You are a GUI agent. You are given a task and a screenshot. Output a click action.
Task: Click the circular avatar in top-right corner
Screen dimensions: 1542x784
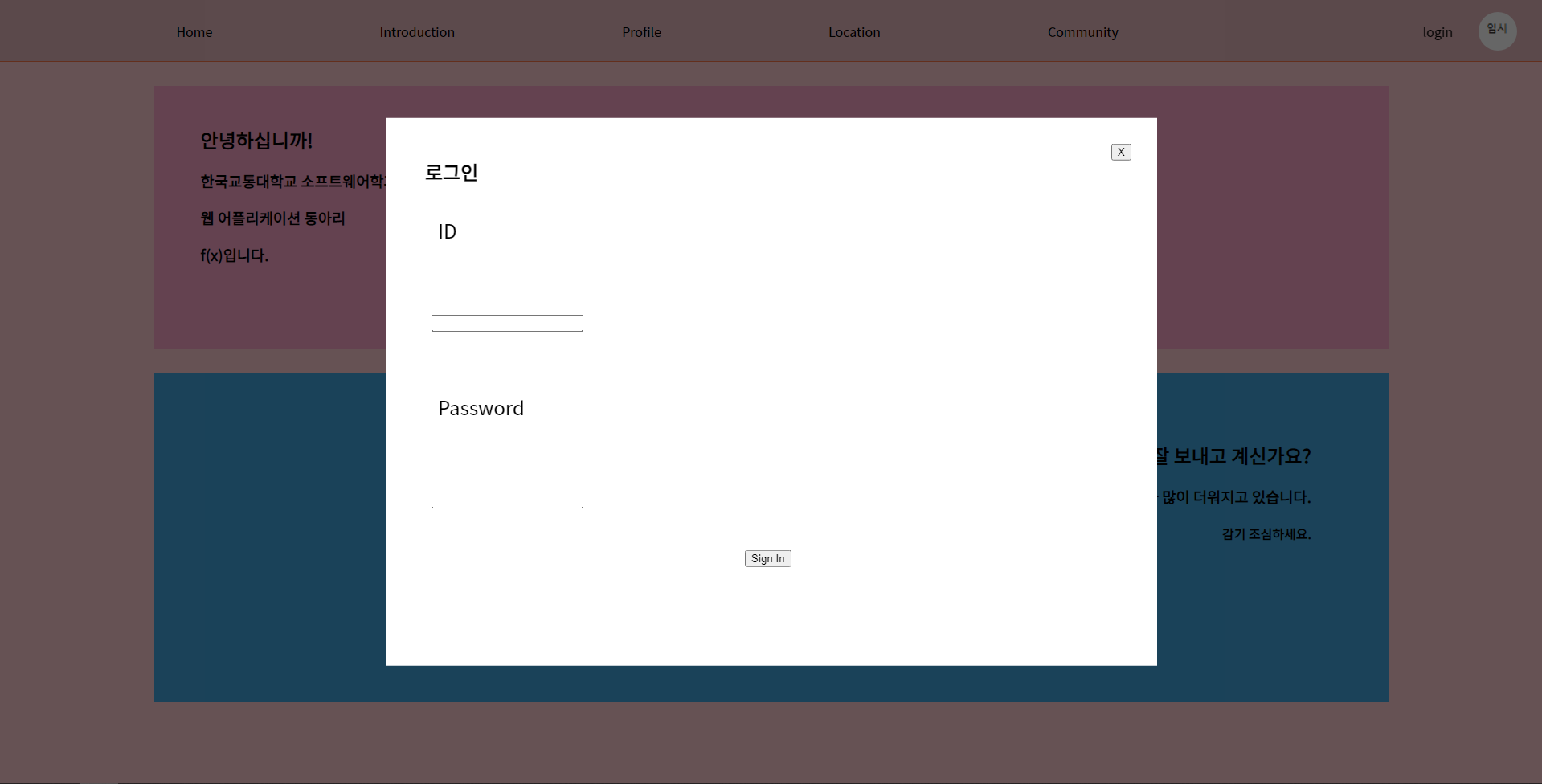(1496, 31)
